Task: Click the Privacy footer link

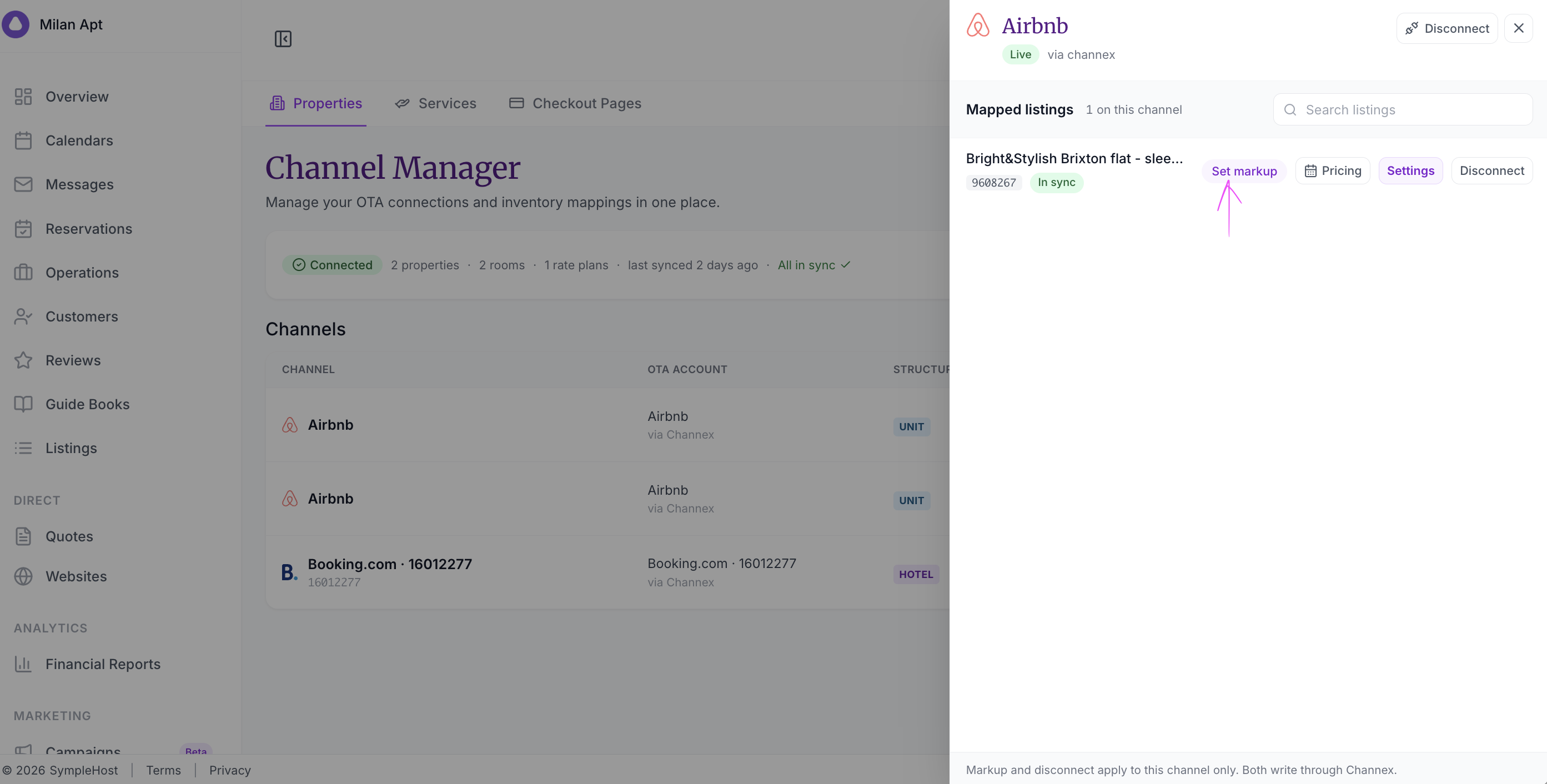Action: click(230, 770)
